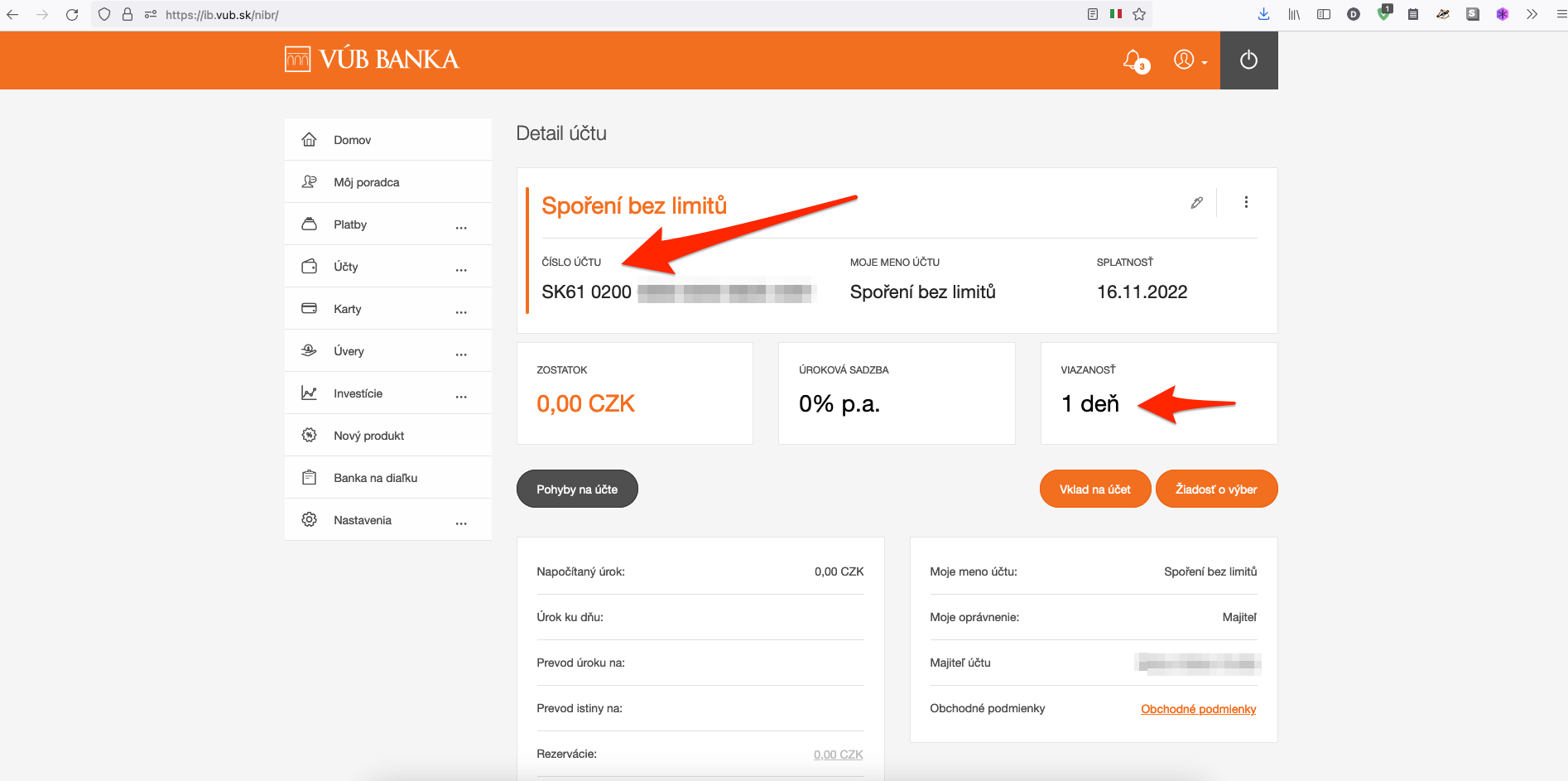1568x781 pixels.
Task: Click the browser address bar URL
Action: coord(222,15)
